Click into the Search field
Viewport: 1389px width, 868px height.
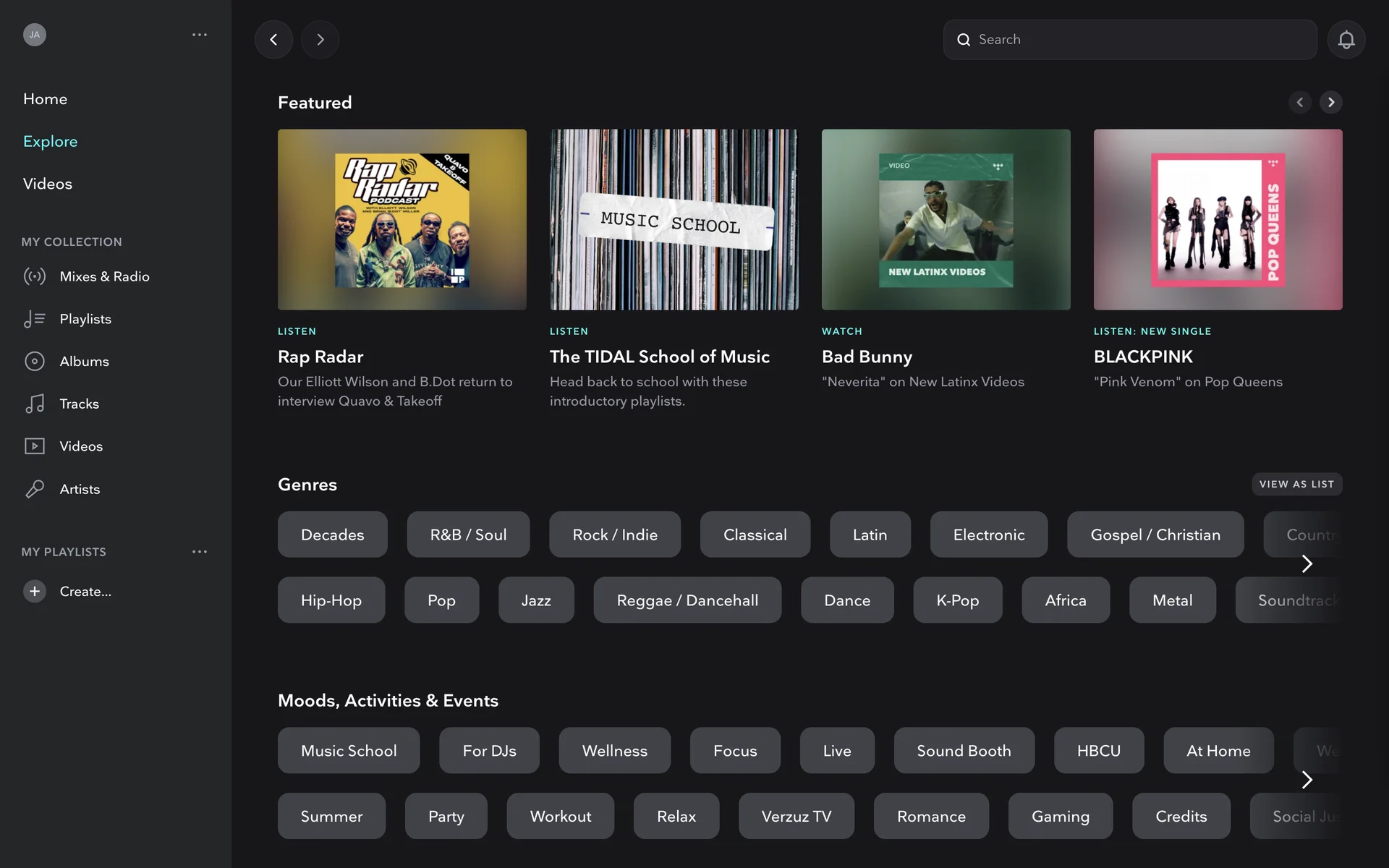[x=1130, y=40]
